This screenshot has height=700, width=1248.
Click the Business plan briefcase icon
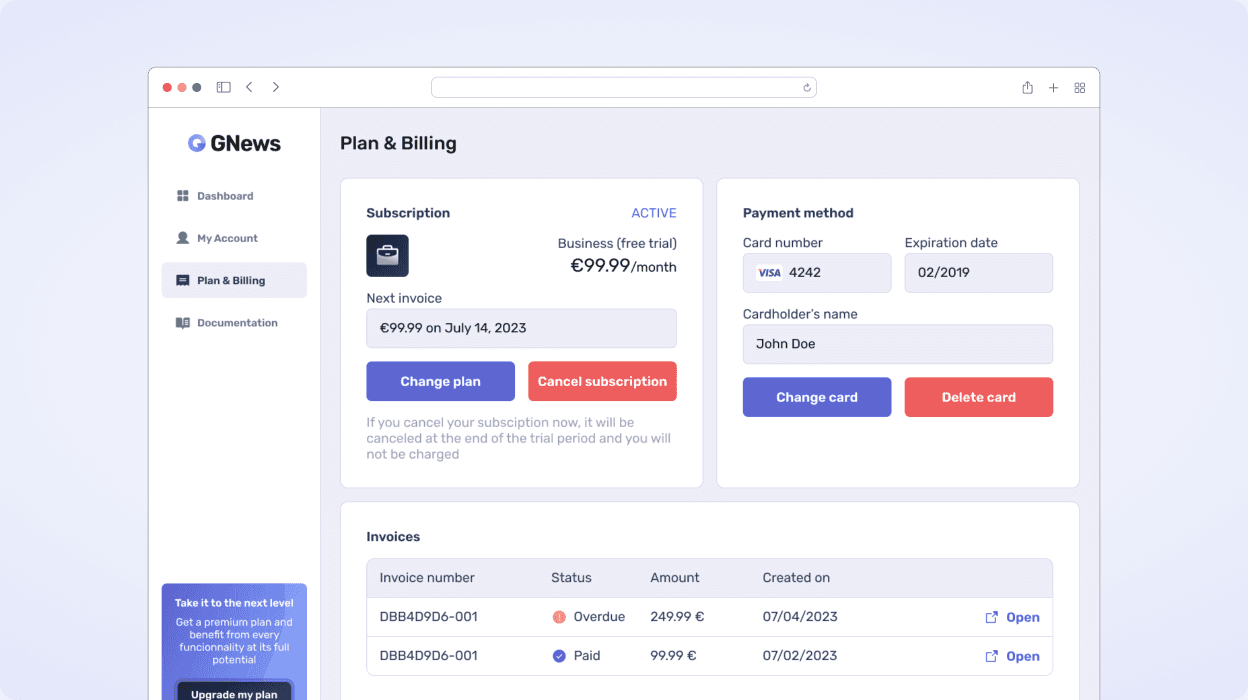(x=387, y=256)
